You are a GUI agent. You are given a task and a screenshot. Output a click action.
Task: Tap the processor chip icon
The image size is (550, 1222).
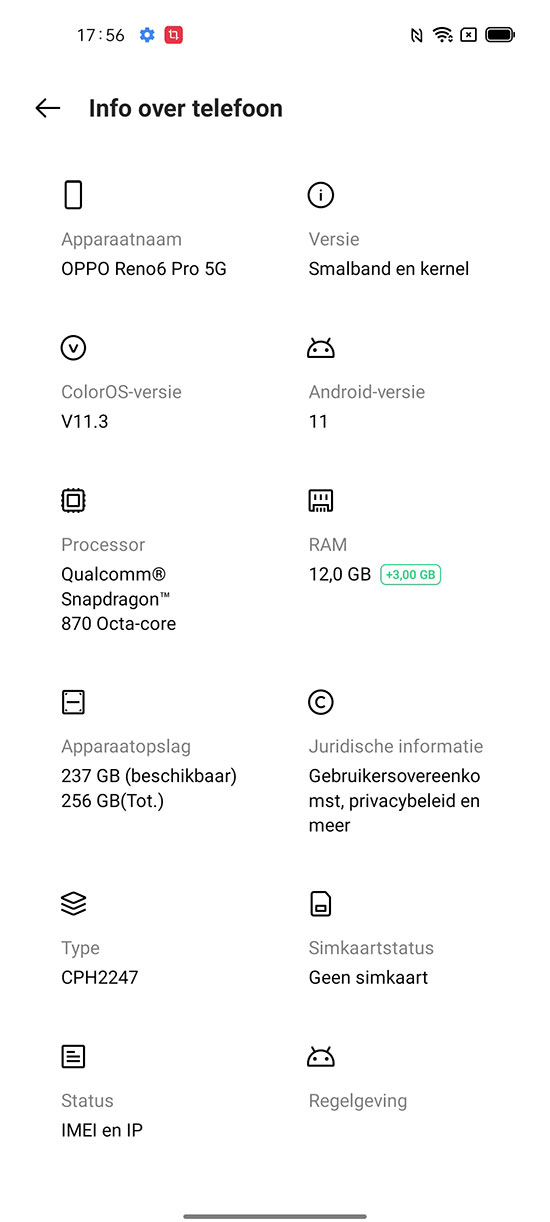tap(73, 500)
